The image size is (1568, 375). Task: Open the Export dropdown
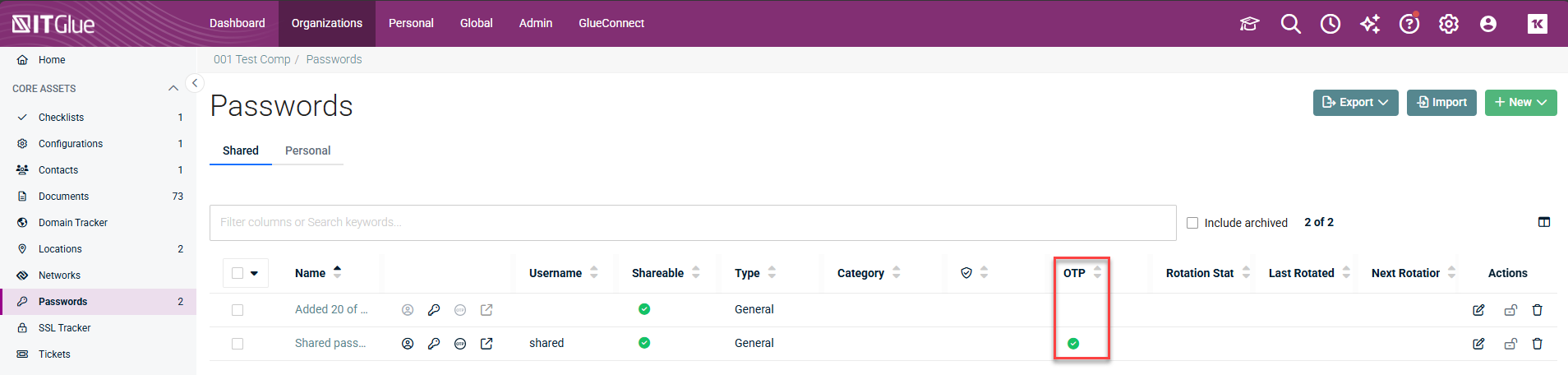1355,103
